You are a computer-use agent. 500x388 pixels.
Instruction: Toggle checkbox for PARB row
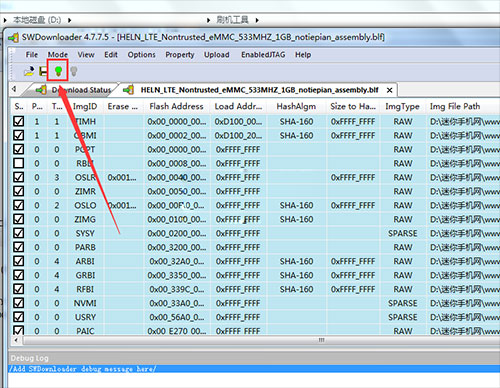click(19, 247)
